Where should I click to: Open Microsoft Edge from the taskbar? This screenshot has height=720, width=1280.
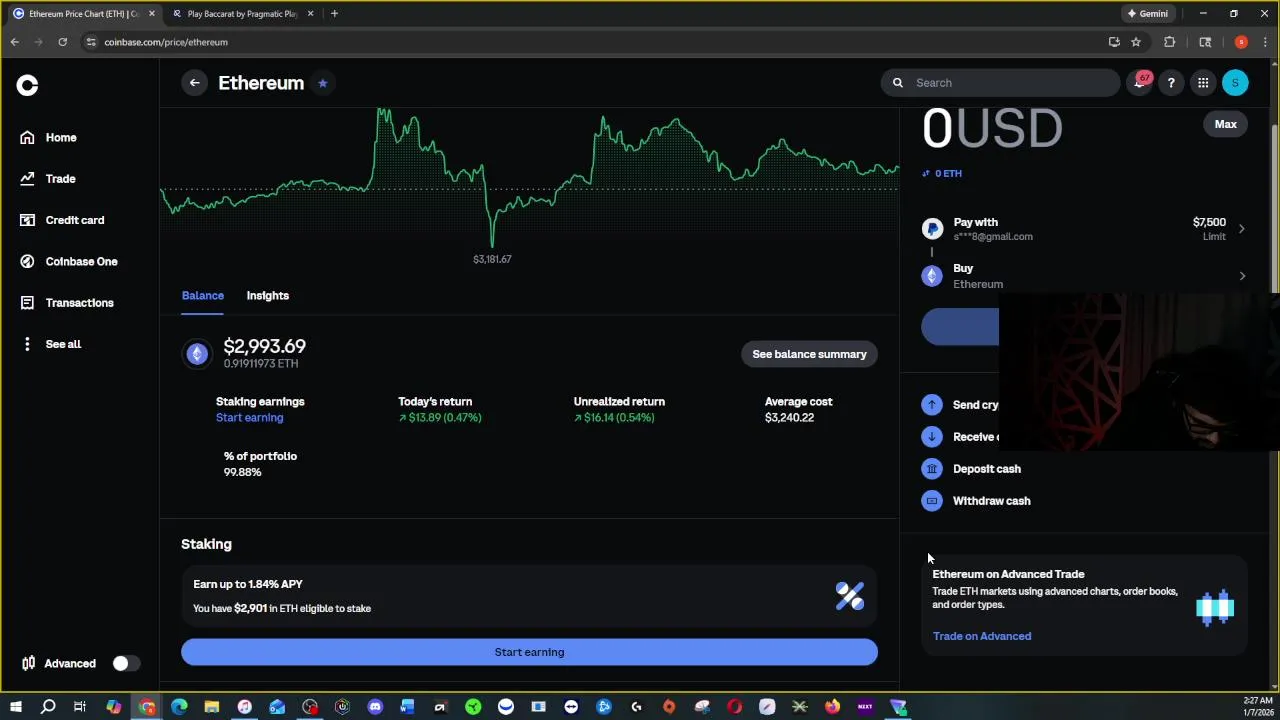click(179, 707)
